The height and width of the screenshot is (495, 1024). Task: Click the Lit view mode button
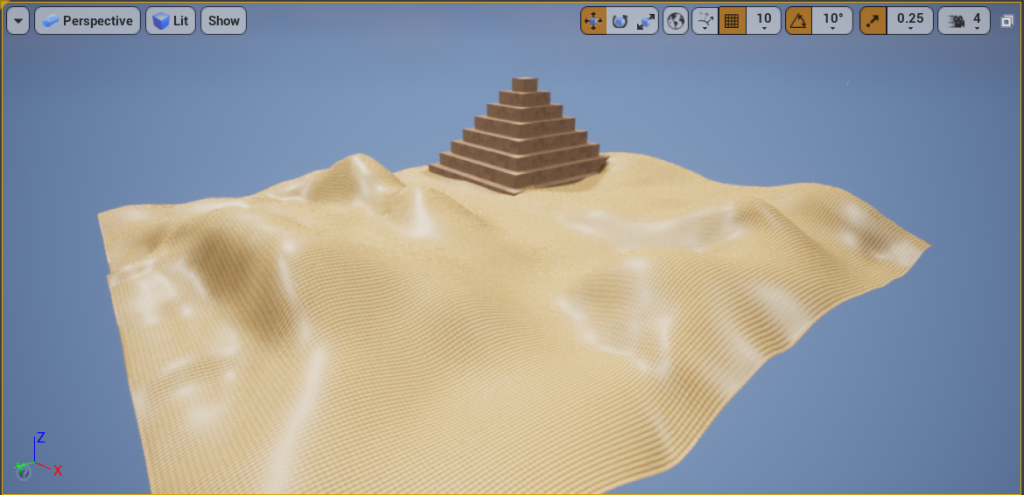point(169,21)
